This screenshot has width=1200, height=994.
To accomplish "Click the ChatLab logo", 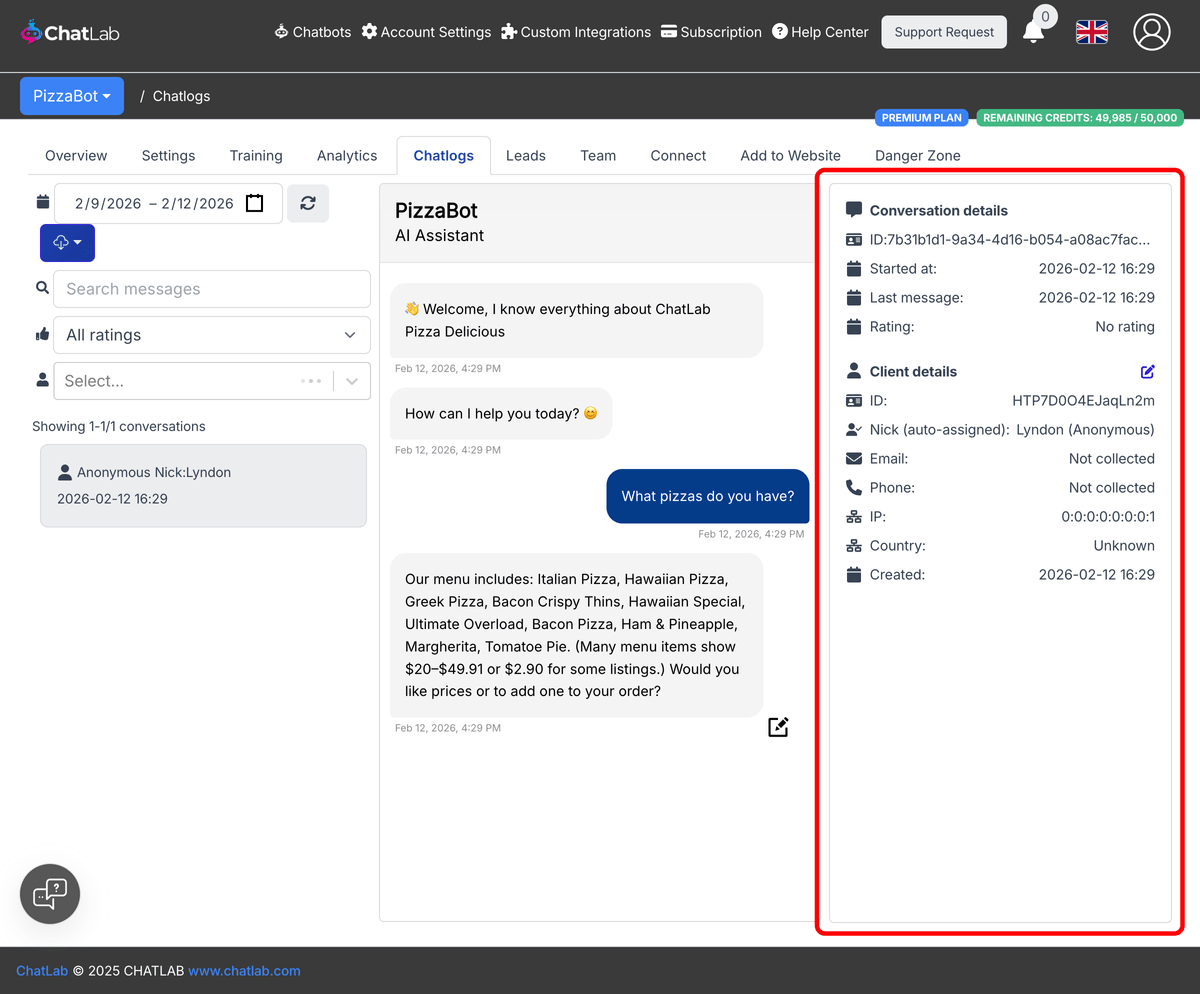I will [x=69, y=31].
